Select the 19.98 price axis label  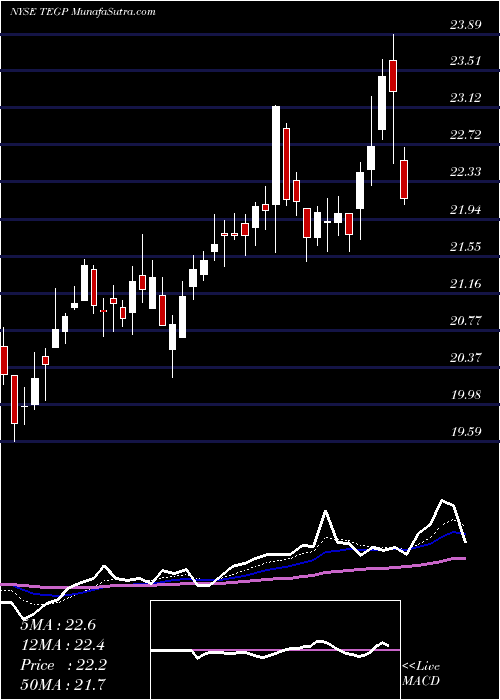click(466, 394)
